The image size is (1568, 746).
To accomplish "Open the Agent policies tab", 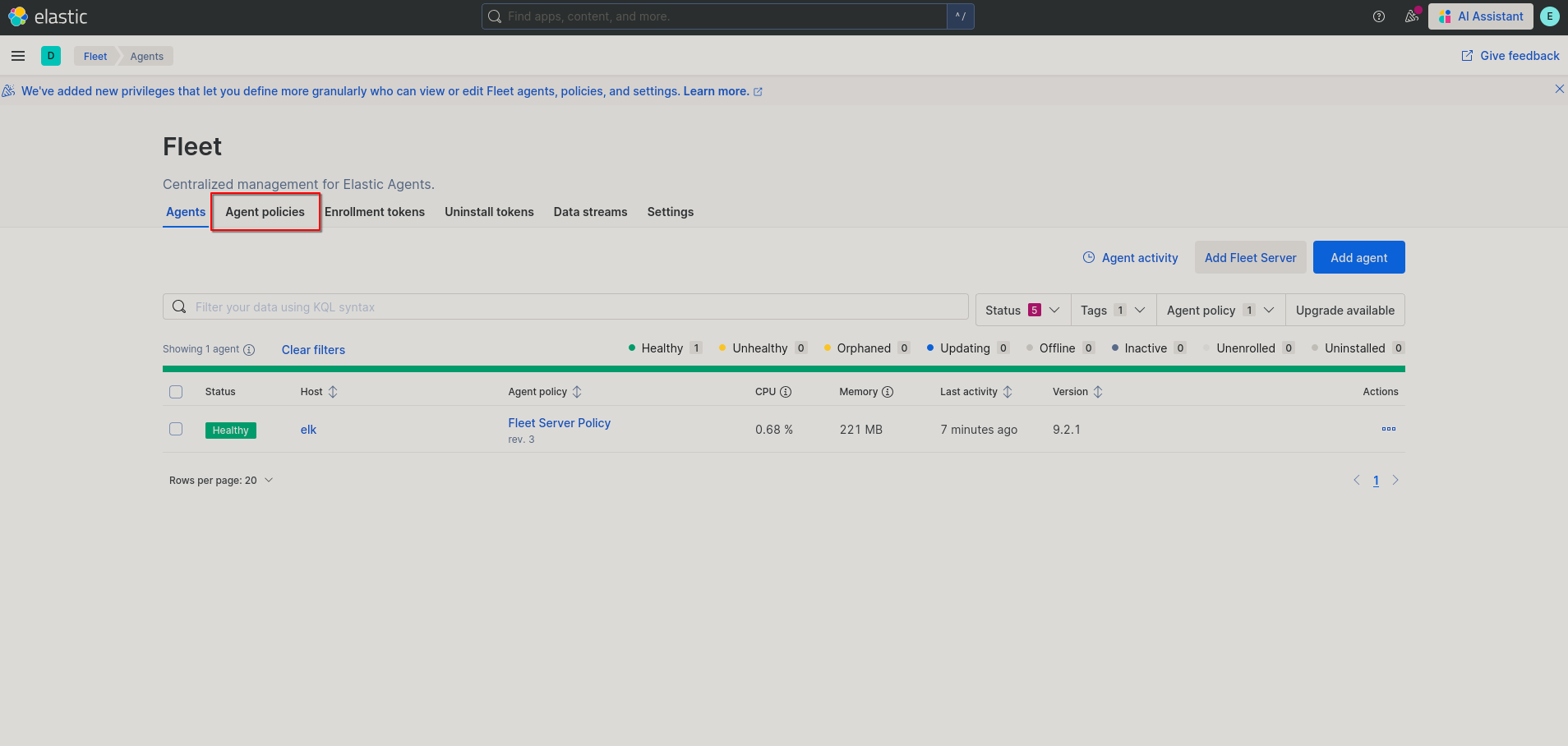I will pos(265,212).
